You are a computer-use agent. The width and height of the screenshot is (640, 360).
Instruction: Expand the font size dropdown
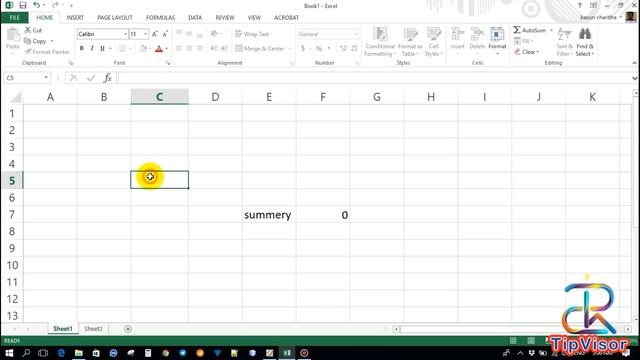[x=146, y=34]
